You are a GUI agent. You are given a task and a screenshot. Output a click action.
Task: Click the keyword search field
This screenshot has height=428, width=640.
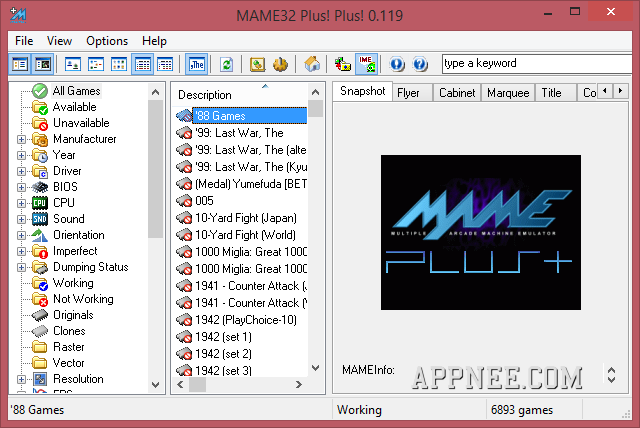(537, 64)
